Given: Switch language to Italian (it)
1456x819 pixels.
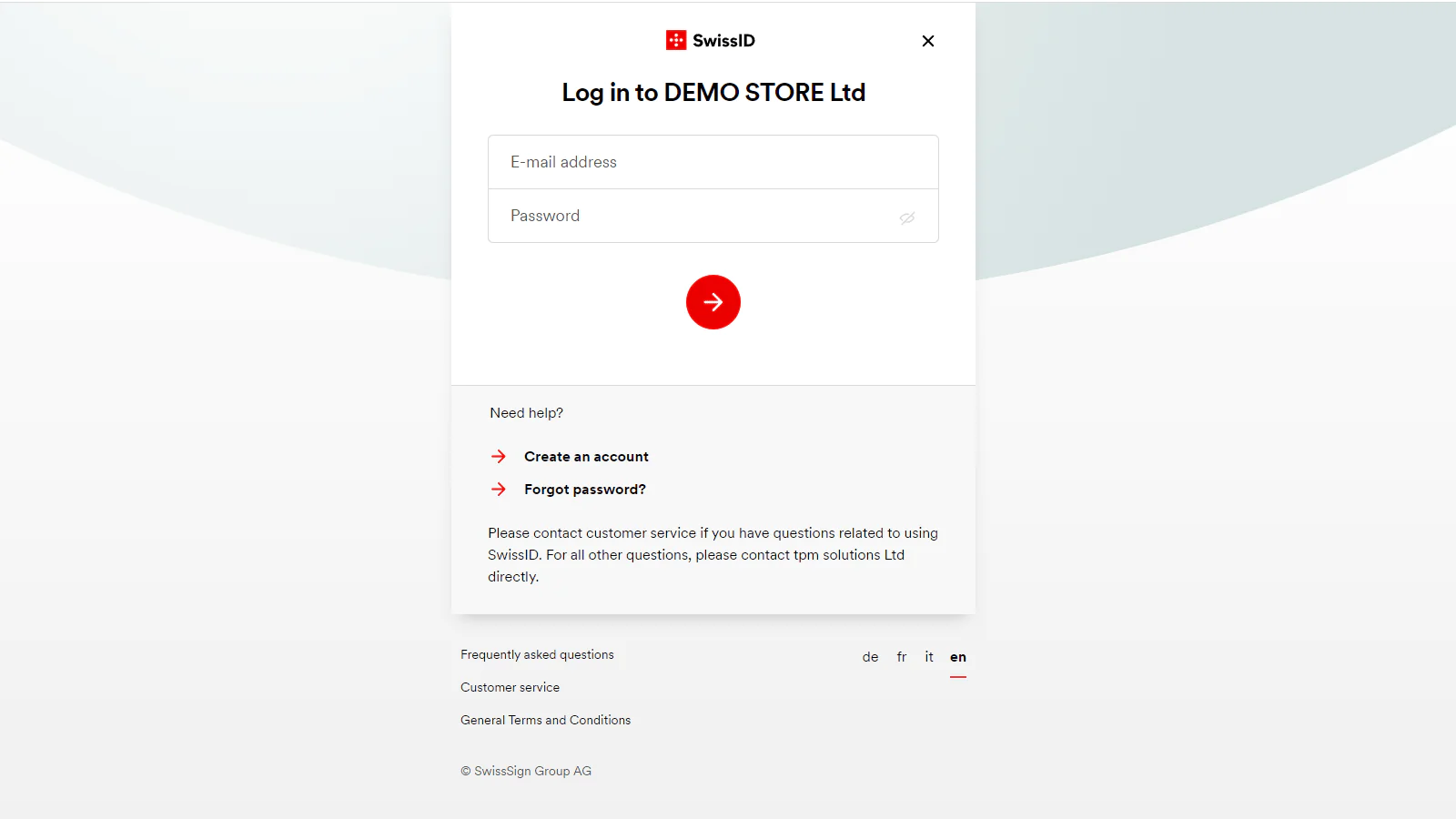Looking at the screenshot, I should 929,657.
